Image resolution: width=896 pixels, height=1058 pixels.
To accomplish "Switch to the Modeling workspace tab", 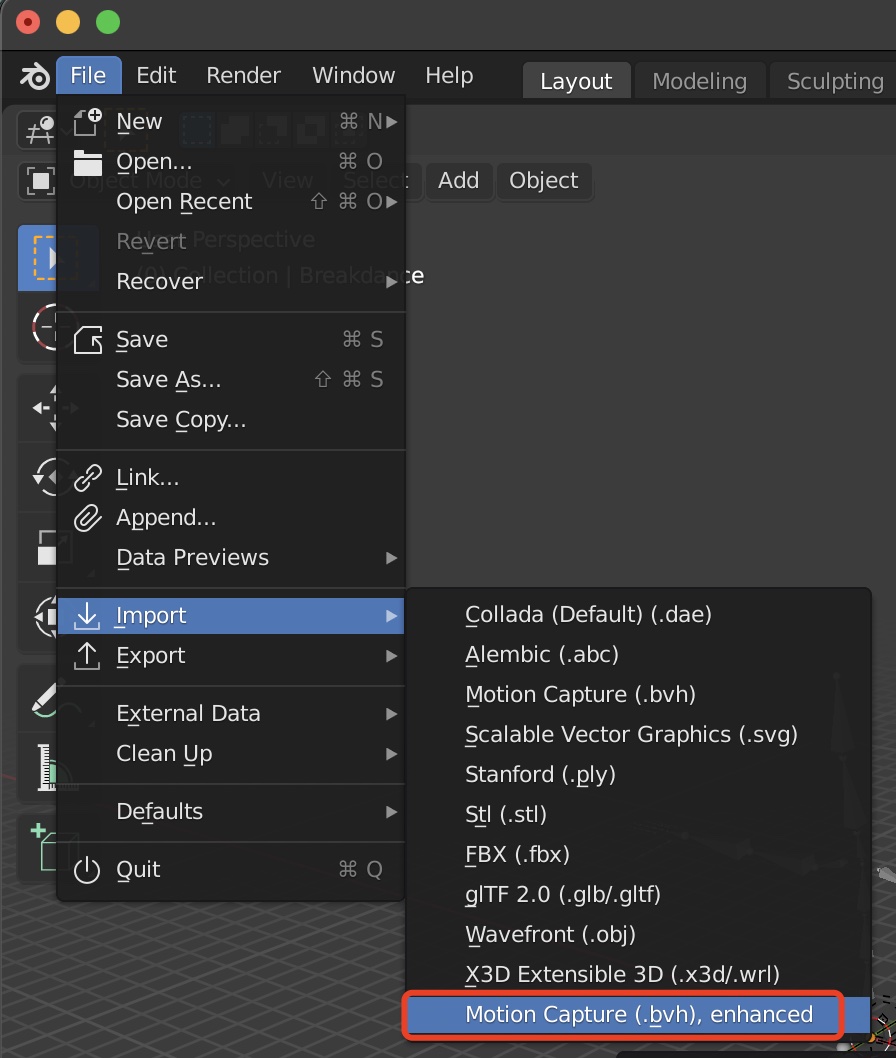I will point(700,81).
